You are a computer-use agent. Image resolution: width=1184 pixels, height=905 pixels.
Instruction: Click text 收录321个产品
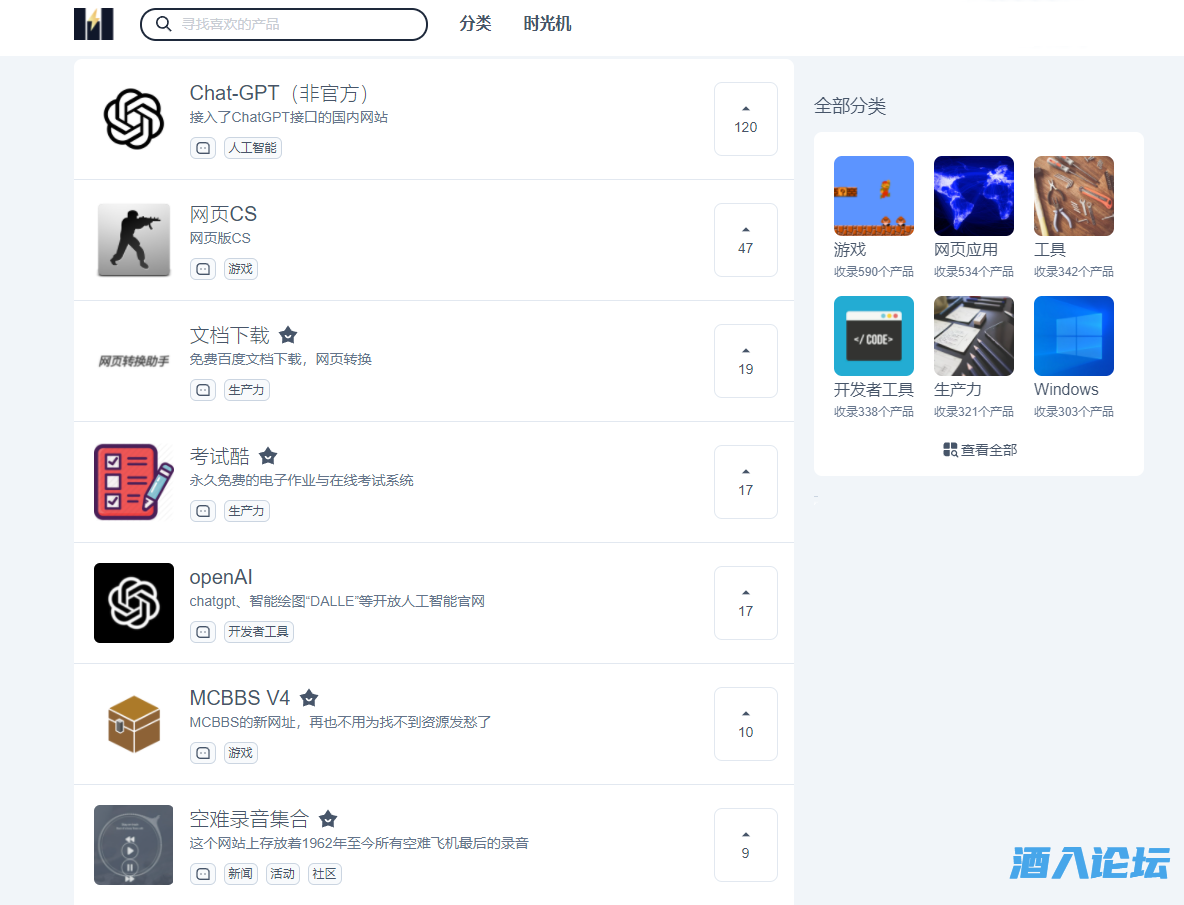pos(974,412)
